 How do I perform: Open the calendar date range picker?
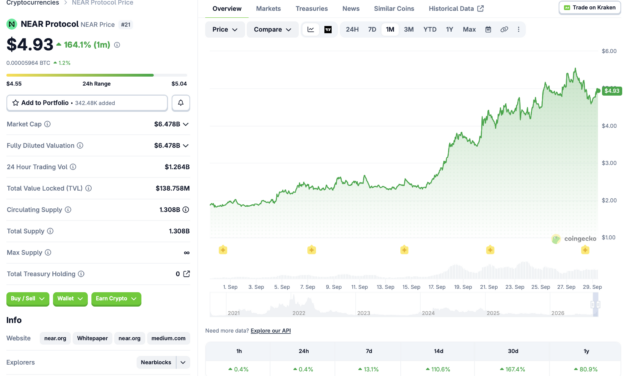click(x=488, y=30)
